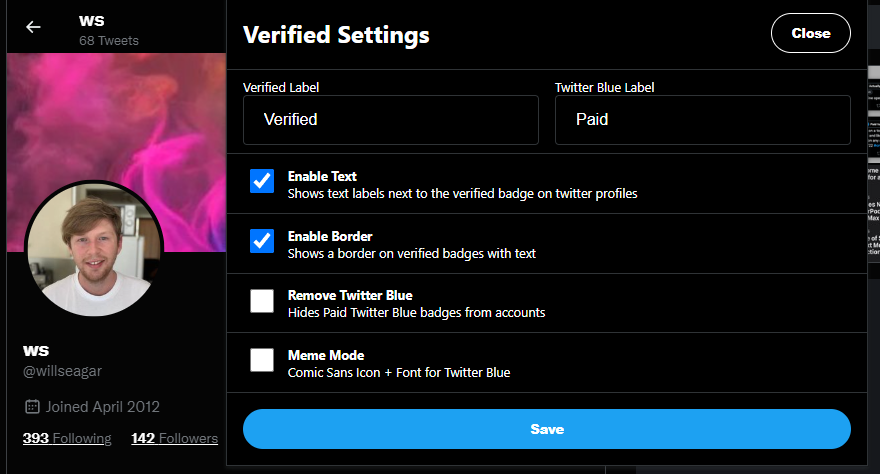This screenshot has height=474, width=880.
Task: Open the 393 Following list
Action: pyautogui.click(x=67, y=438)
